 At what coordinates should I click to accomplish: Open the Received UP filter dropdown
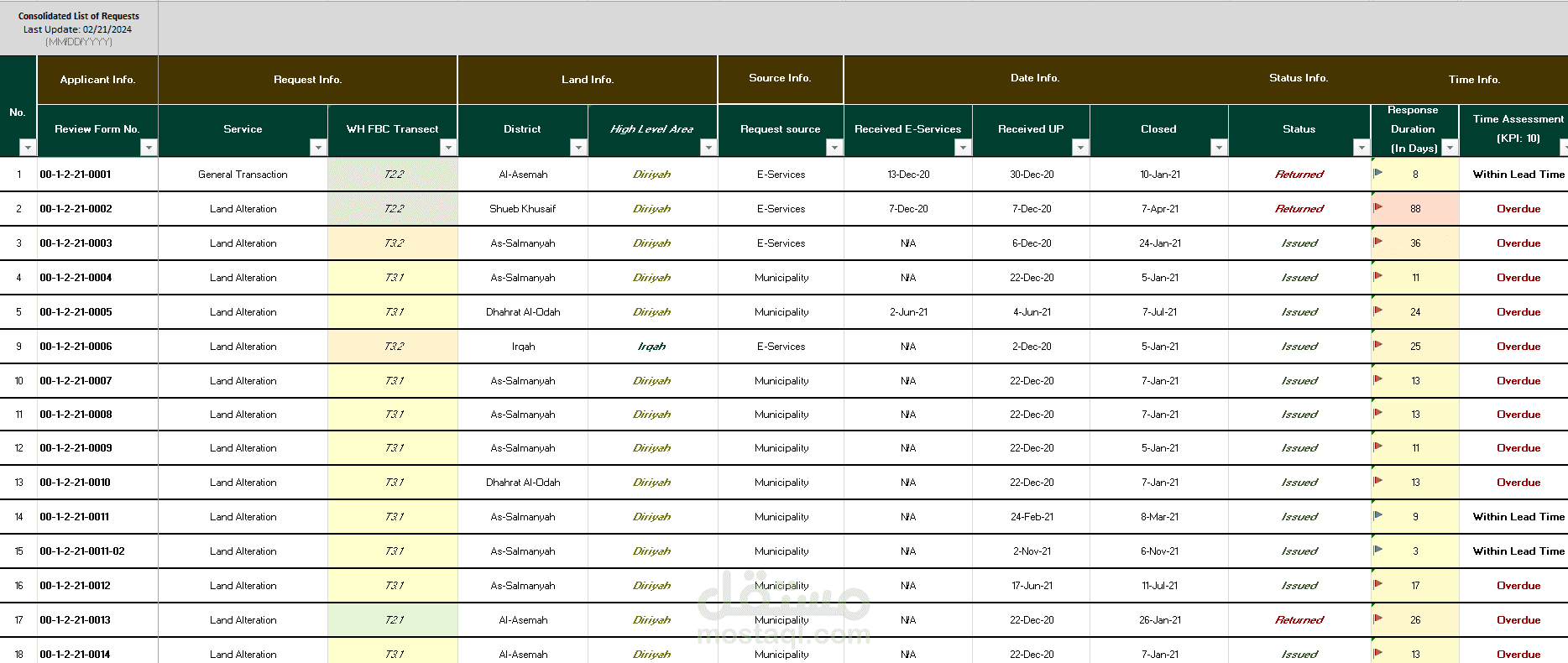[1080, 148]
